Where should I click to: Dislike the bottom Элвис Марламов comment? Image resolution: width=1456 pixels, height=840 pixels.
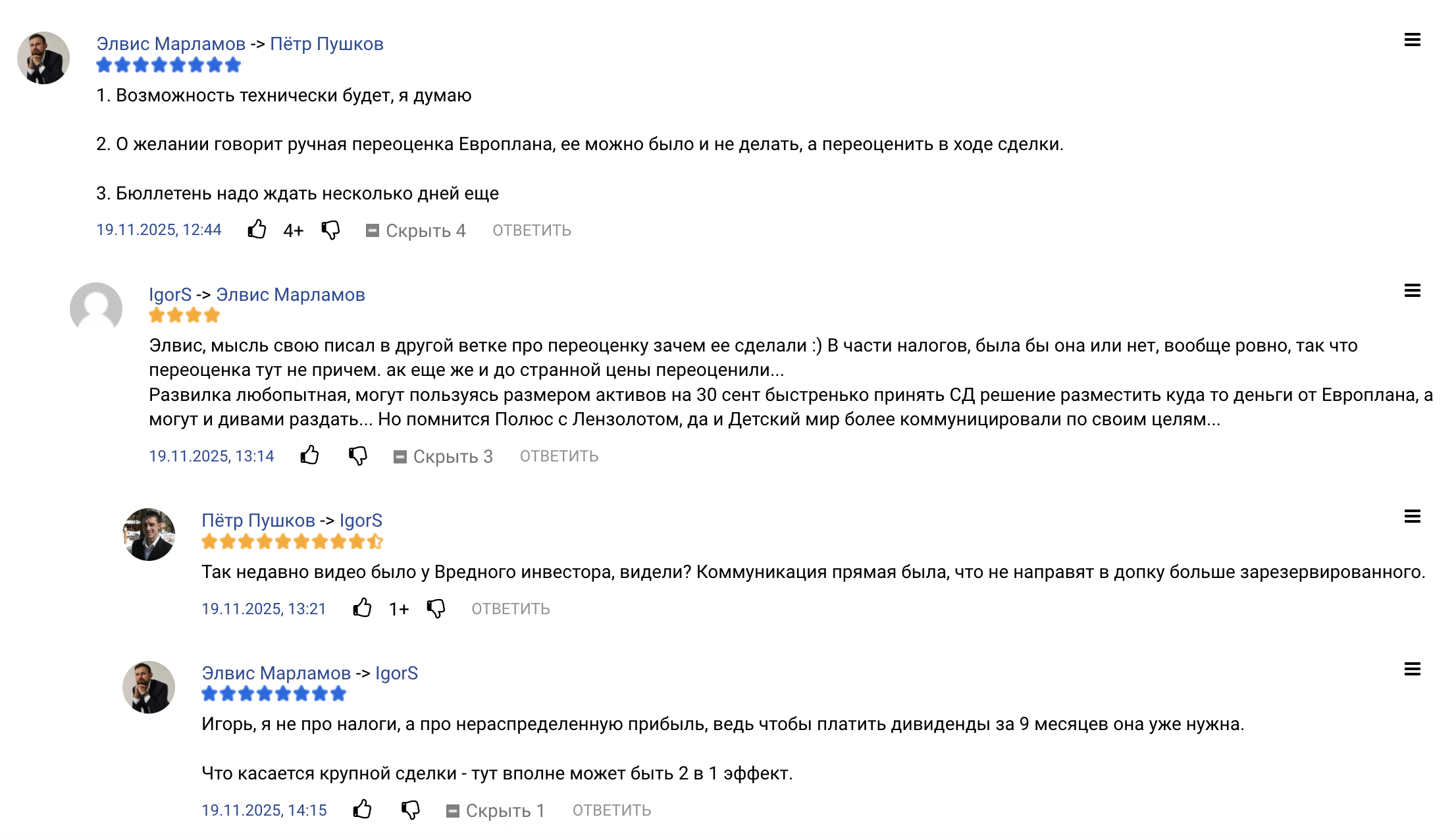[x=410, y=811]
